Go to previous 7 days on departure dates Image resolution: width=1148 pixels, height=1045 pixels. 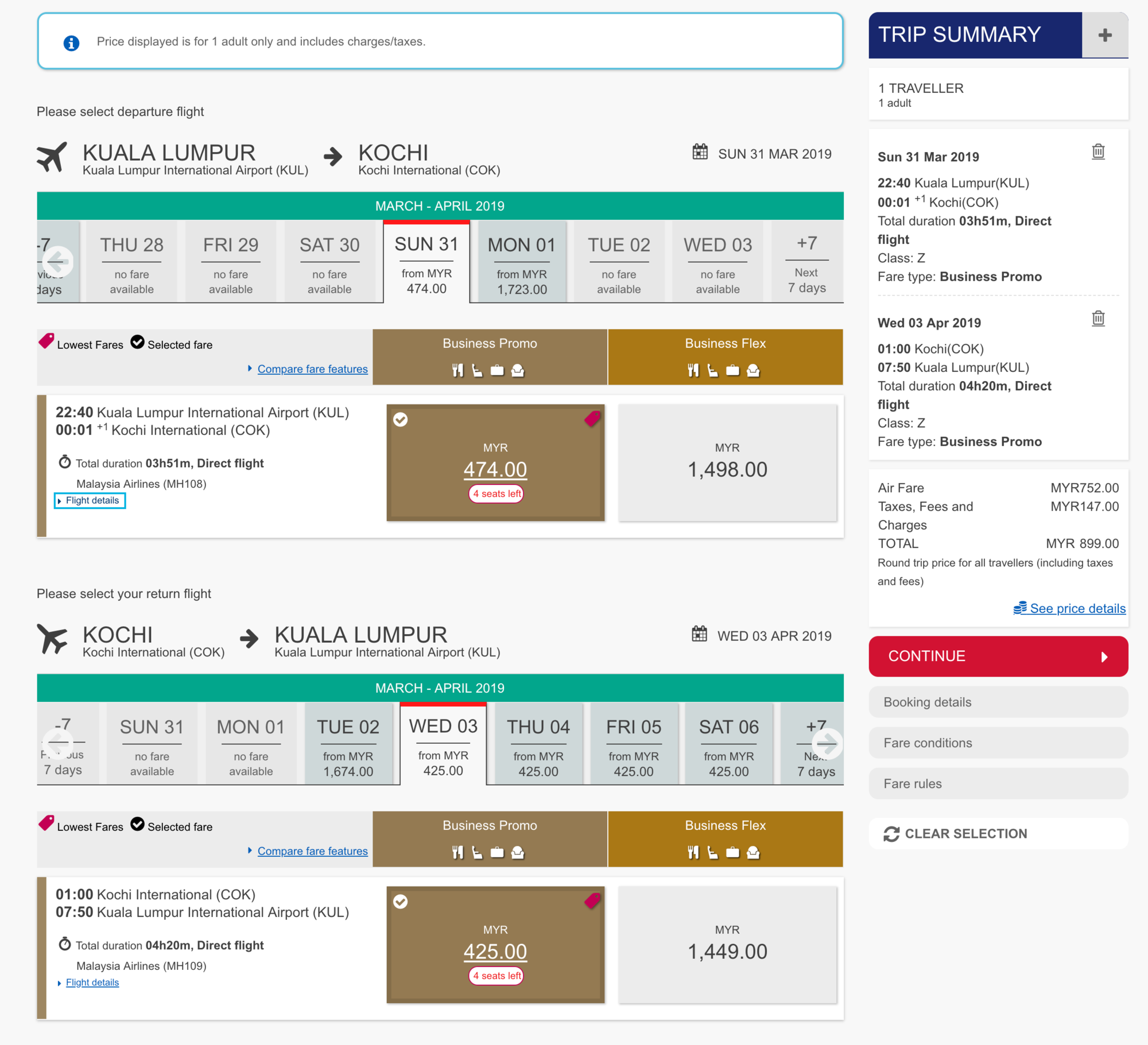[58, 262]
